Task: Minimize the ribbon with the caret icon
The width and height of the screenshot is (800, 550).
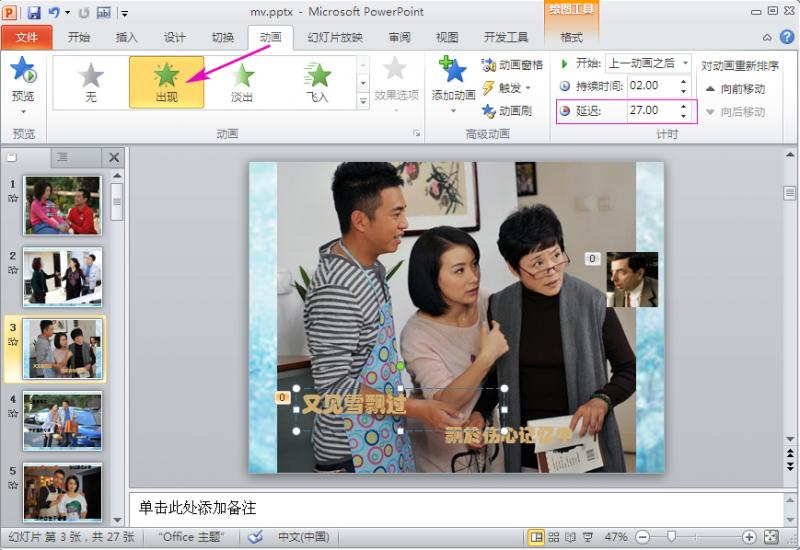Action: tap(767, 37)
